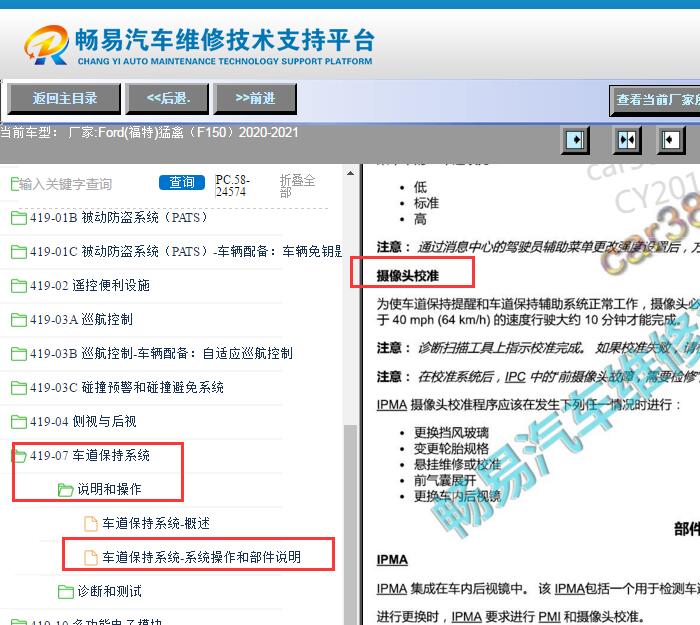Viewport: 700px width, 625px height.
Task: Expand the 诊断和测试 subfolder
Action: tap(109, 592)
